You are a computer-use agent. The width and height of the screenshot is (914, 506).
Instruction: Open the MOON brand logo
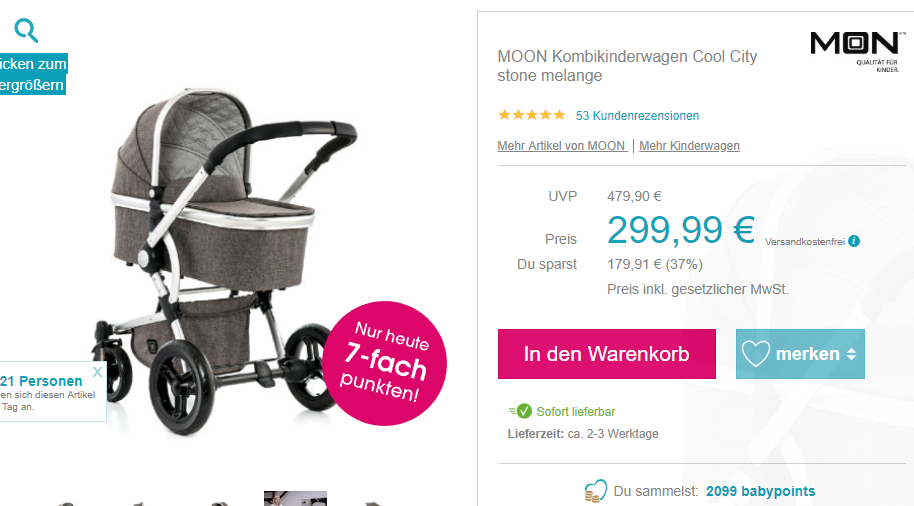855,51
